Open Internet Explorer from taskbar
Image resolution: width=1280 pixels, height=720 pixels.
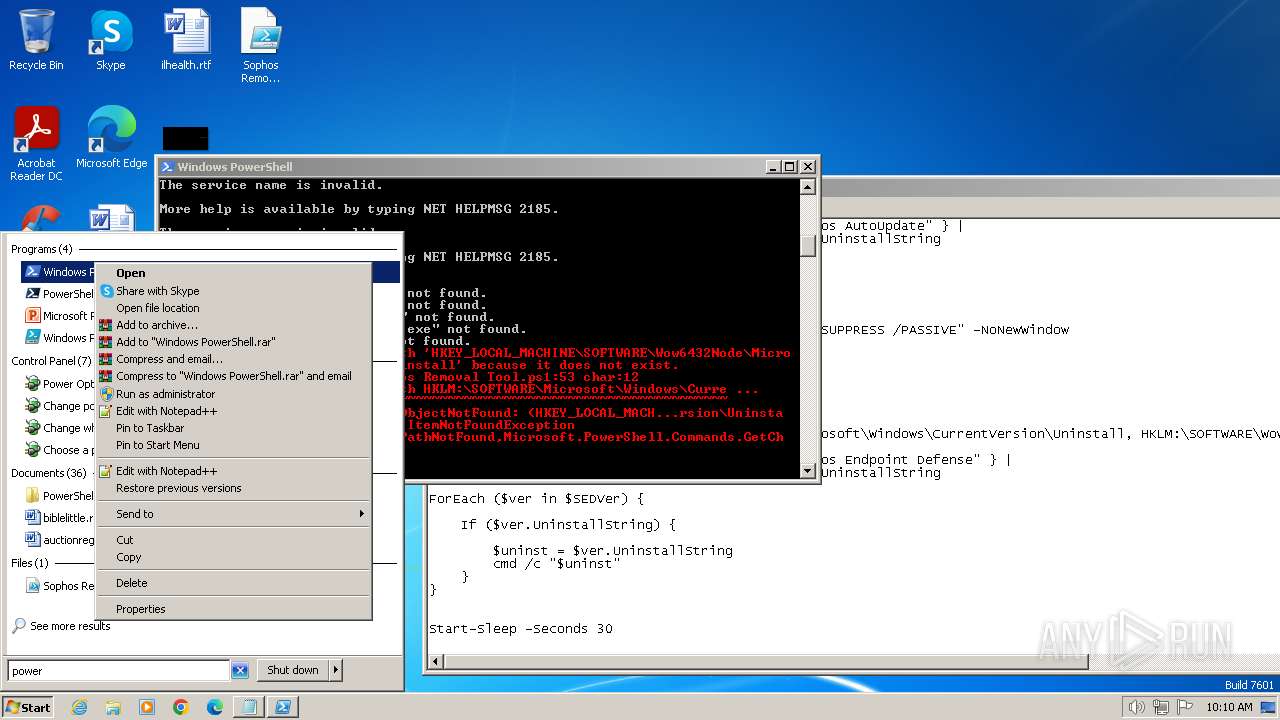[x=79, y=707]
